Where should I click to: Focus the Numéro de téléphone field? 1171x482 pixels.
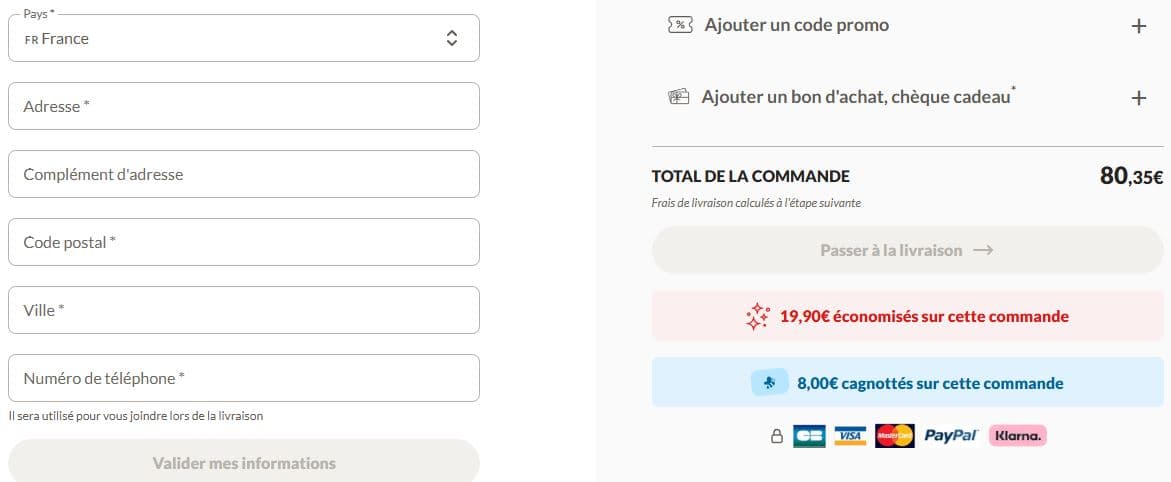click(243, 378)
